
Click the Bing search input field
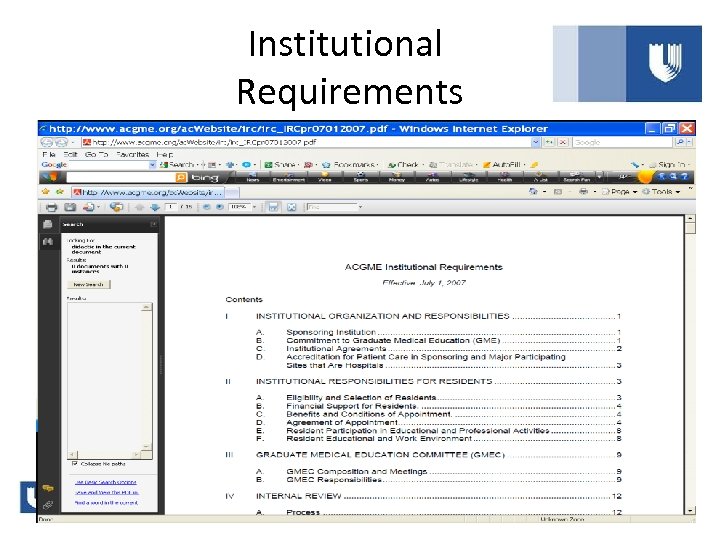[x=121, y=177]
